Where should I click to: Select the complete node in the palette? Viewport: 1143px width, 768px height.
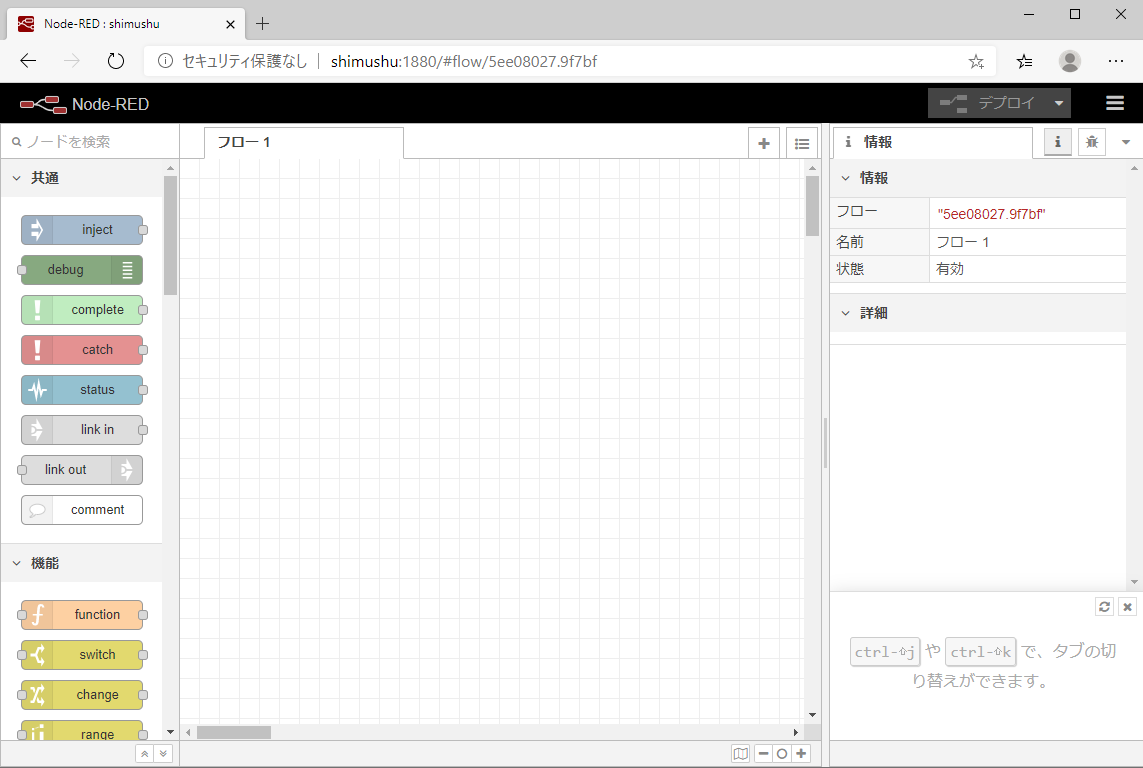click(x=82, y=310)
